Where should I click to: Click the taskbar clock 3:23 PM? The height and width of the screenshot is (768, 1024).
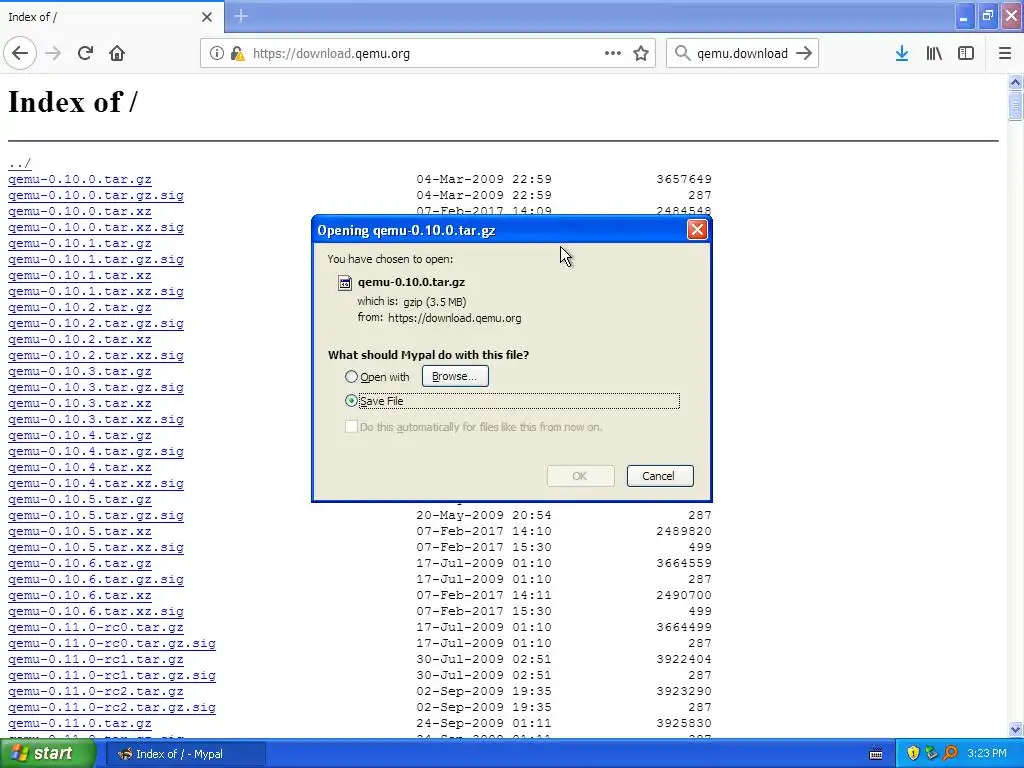coord(987,754)
